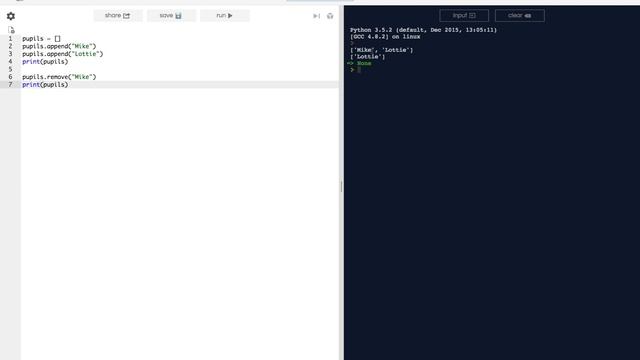The width and height of the screenshot is (640, 360).
Task: Click the debugger step icon
Action: coord(316,16)
